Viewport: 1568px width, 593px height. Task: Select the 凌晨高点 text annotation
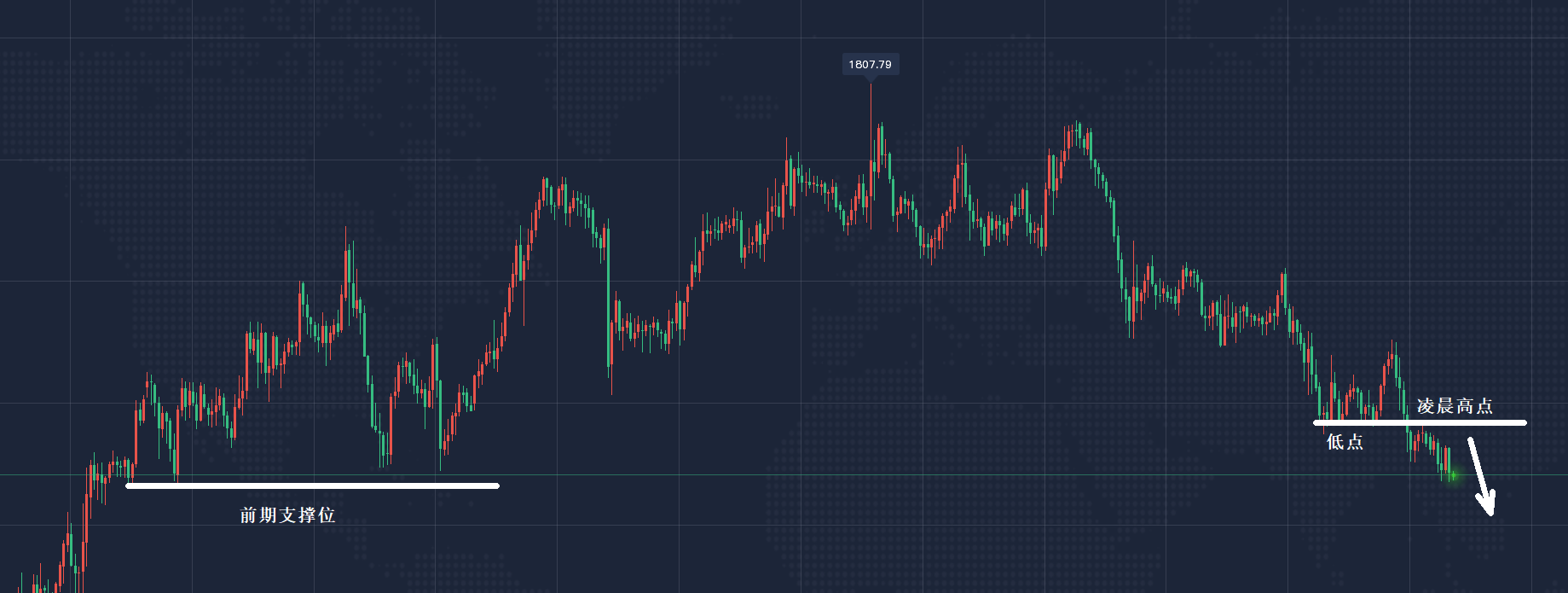(1455, 406)
